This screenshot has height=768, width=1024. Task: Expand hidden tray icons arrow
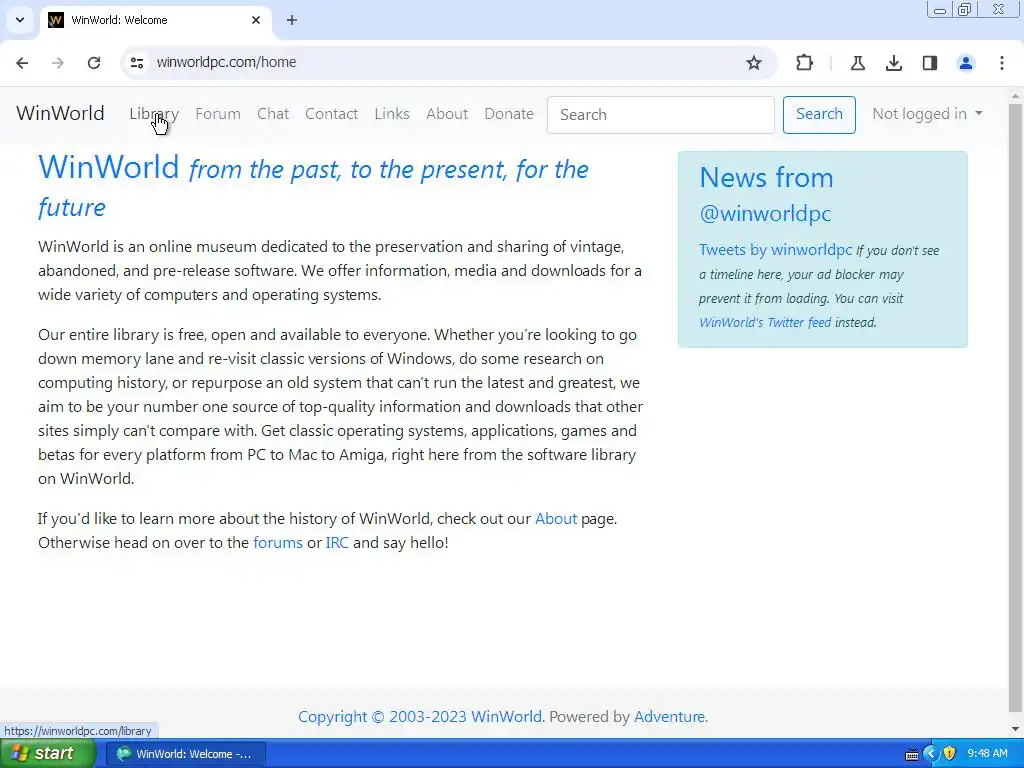(x=931, y=754)
